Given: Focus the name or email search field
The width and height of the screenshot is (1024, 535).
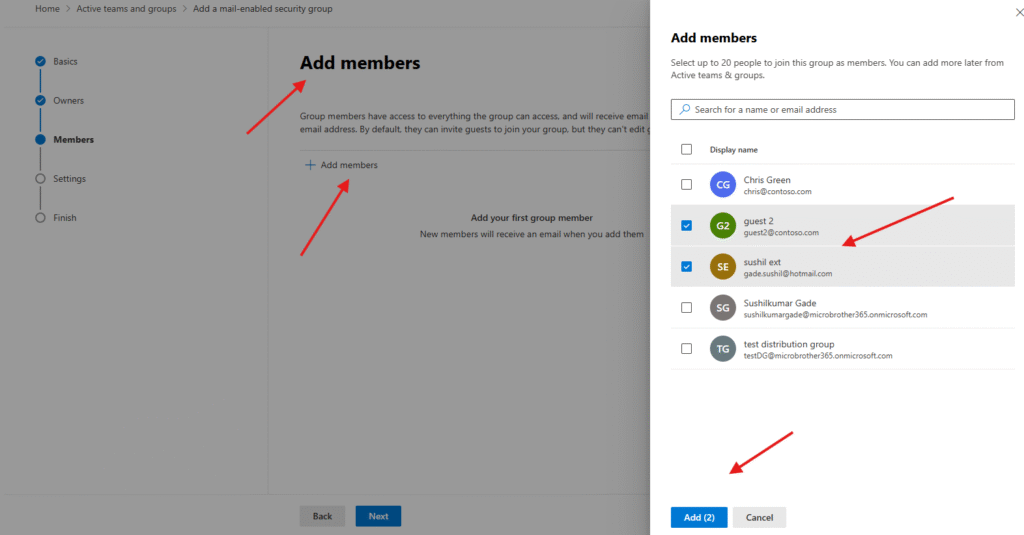Looking at the screenshot, I should (850, 109).
